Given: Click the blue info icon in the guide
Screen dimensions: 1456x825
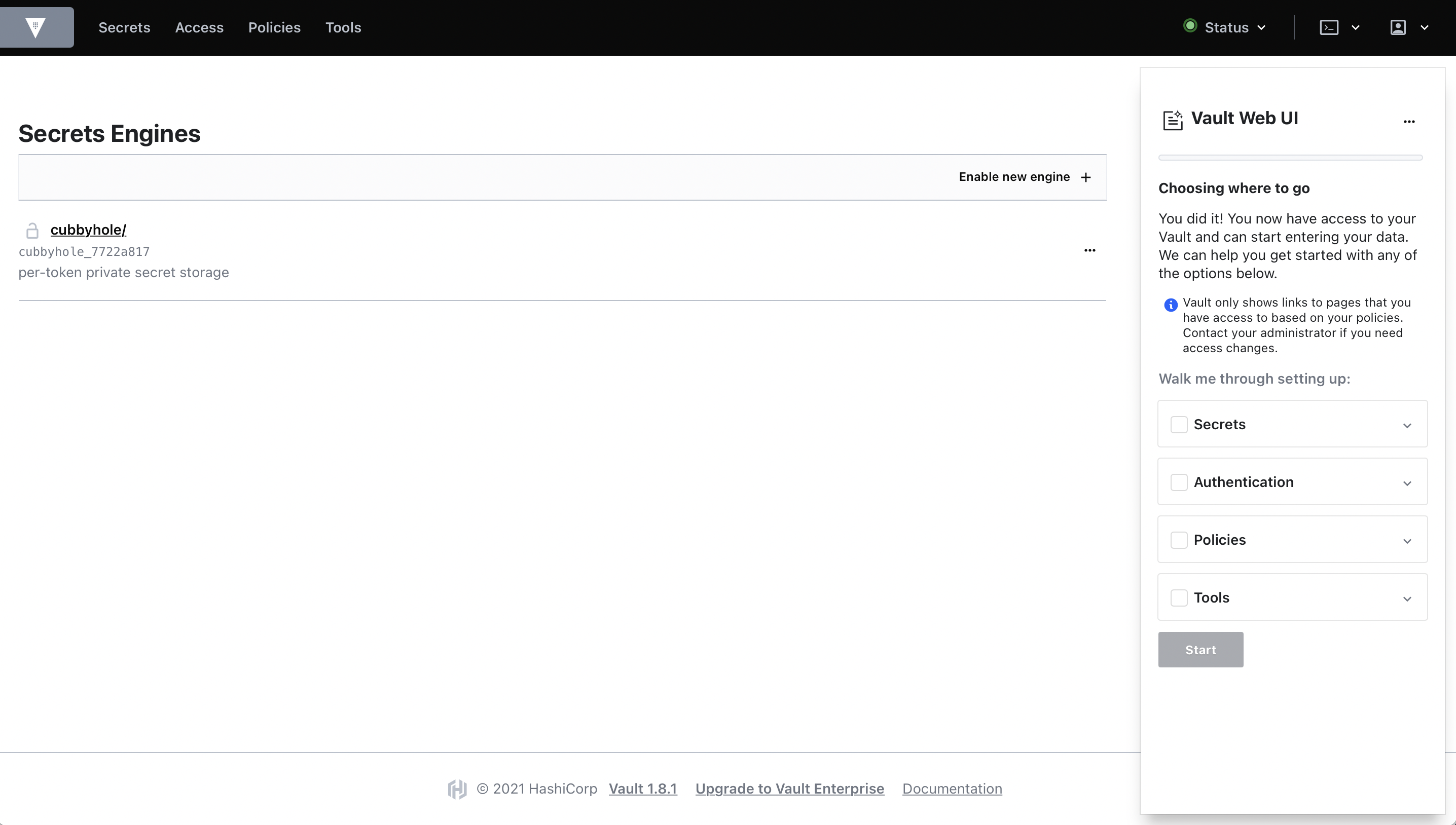Looking at the screenshot, I should coord(1171,305).
